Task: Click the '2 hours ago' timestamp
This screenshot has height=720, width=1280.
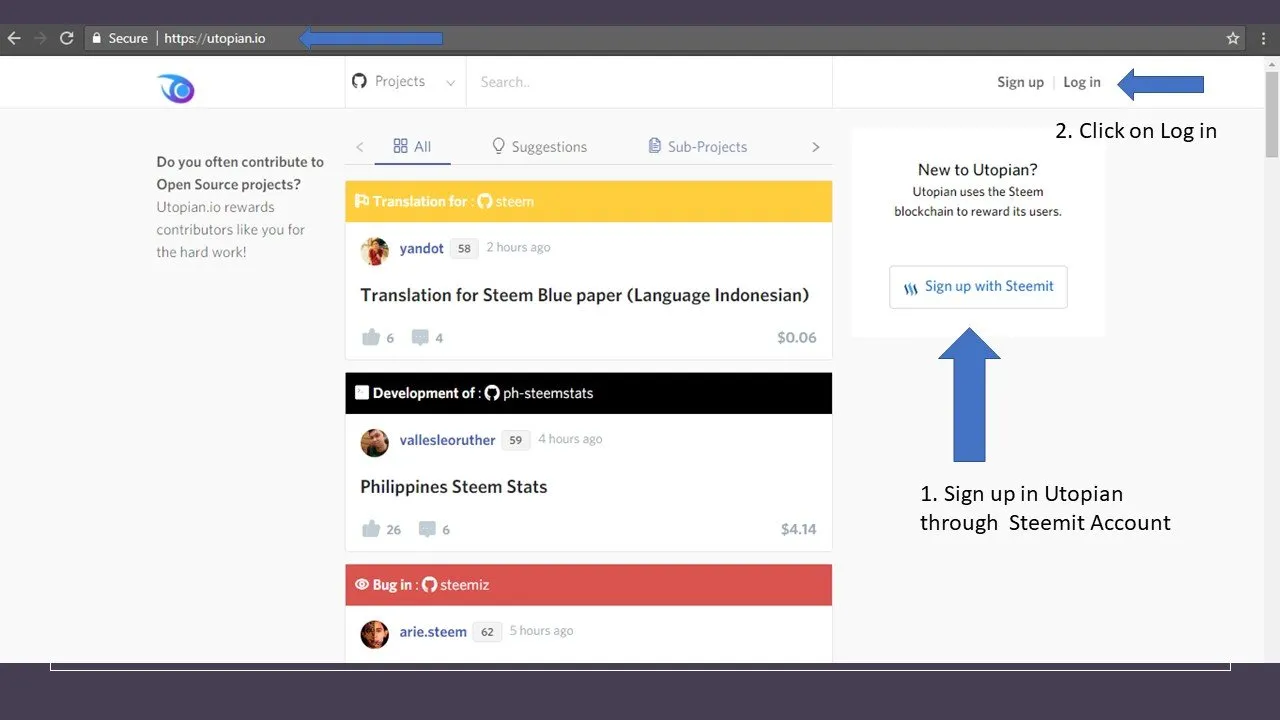Action: (x=518, y=247)
